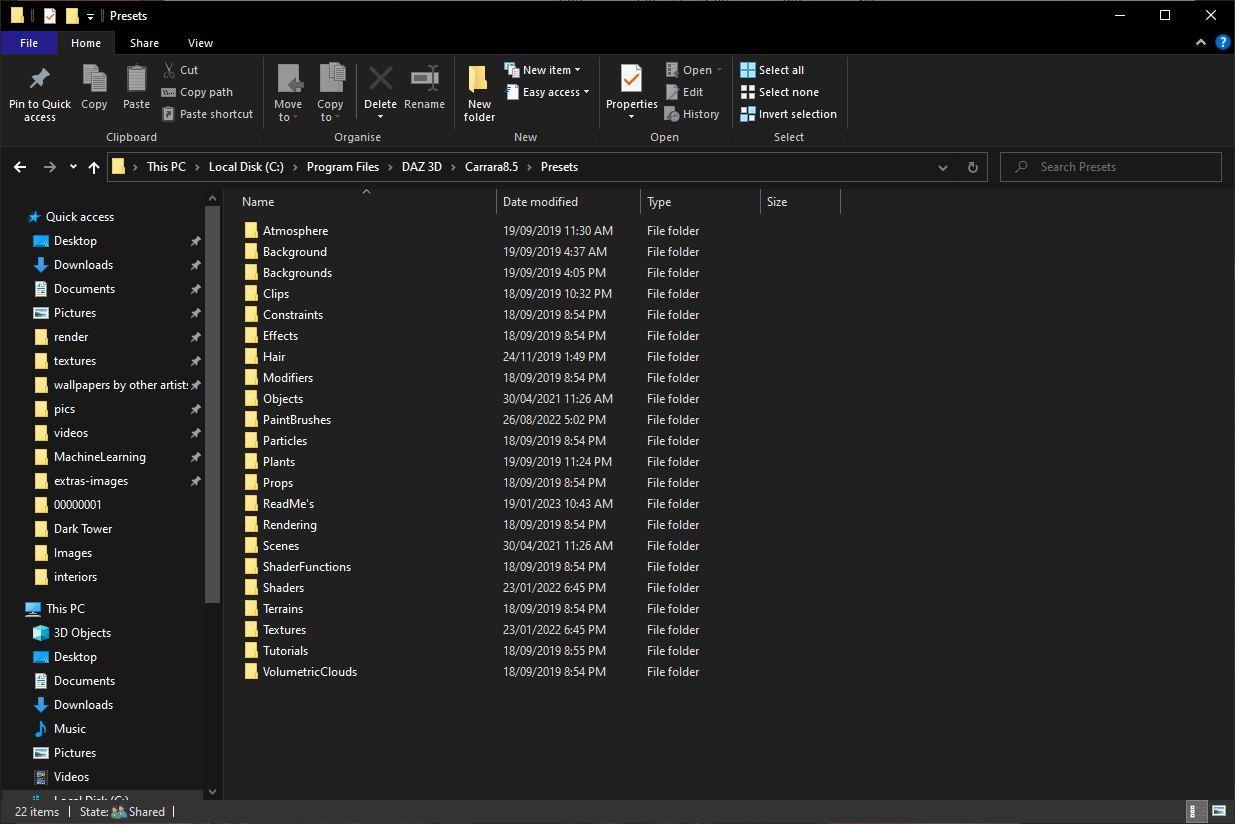This screenshot has height=824, width=1235.
Task: Click the Rename icon
Action: pyautogui.click(x=425, y=78)
